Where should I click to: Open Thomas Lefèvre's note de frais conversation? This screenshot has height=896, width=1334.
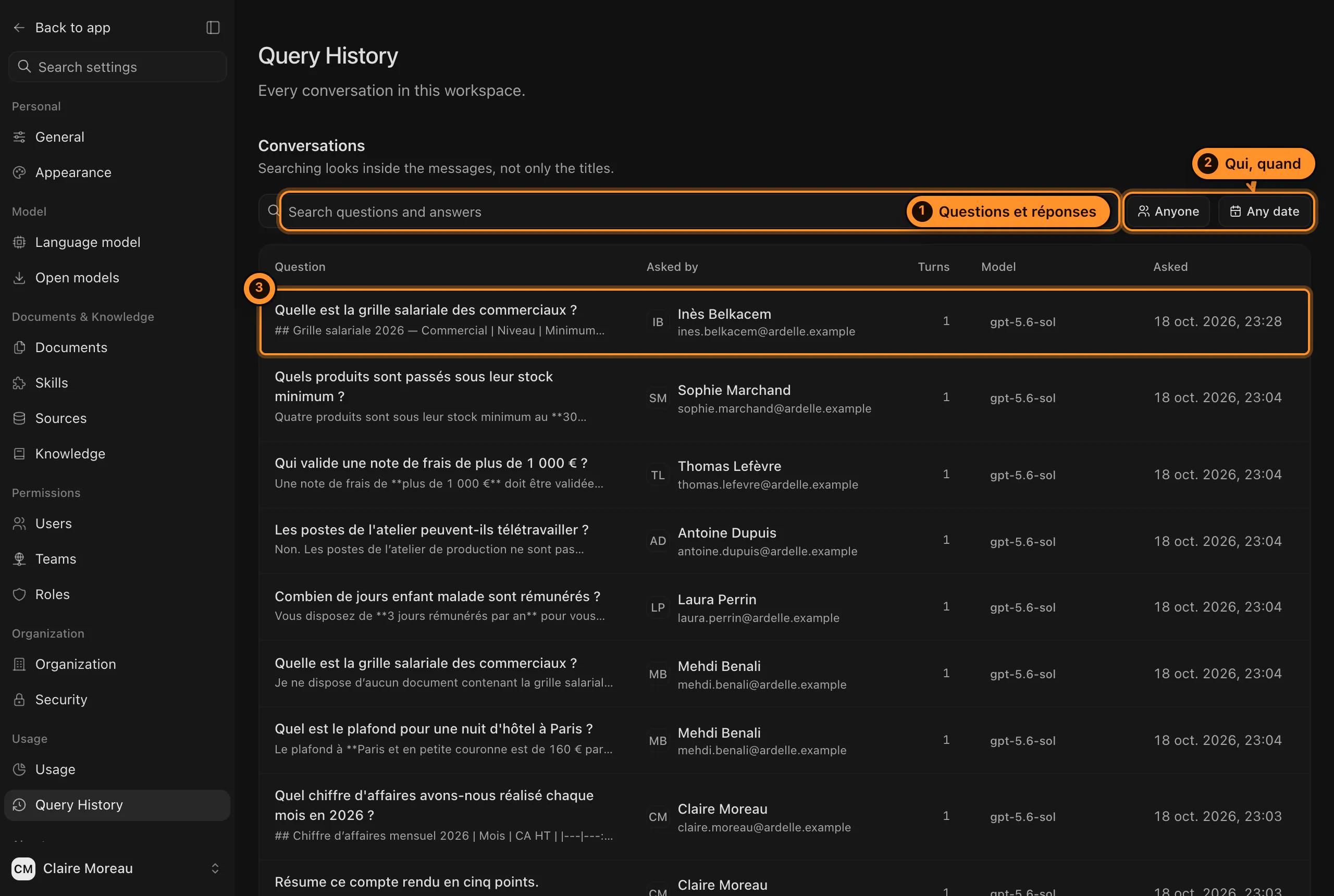[784, 474]
